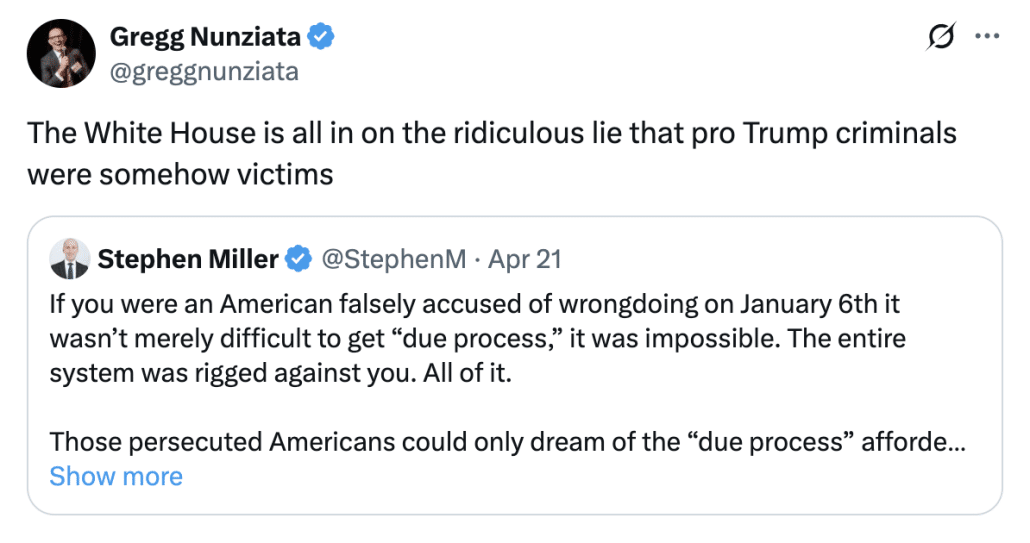The width and height of the screenshot is (1030, 543).
Task: Click the "Those persecuted Americans" truncated line
Action: point(507,442)
